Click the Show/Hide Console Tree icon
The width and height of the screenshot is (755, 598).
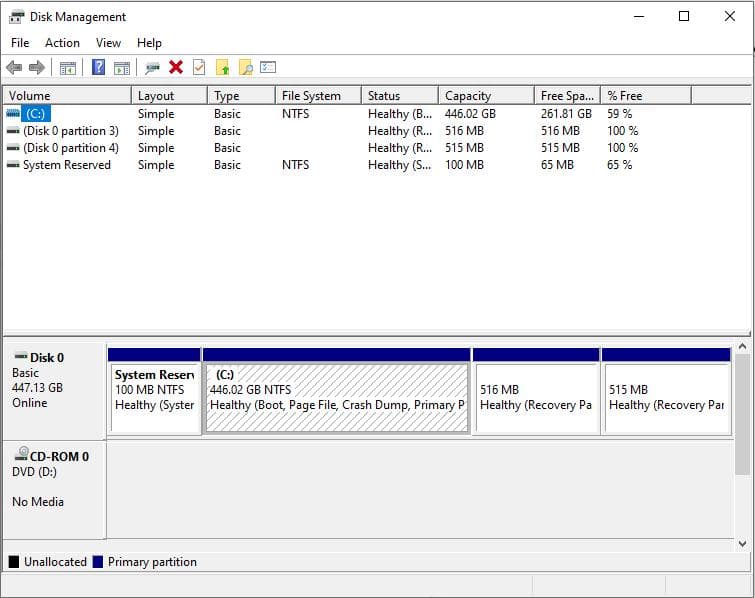(x=68, y=67)
